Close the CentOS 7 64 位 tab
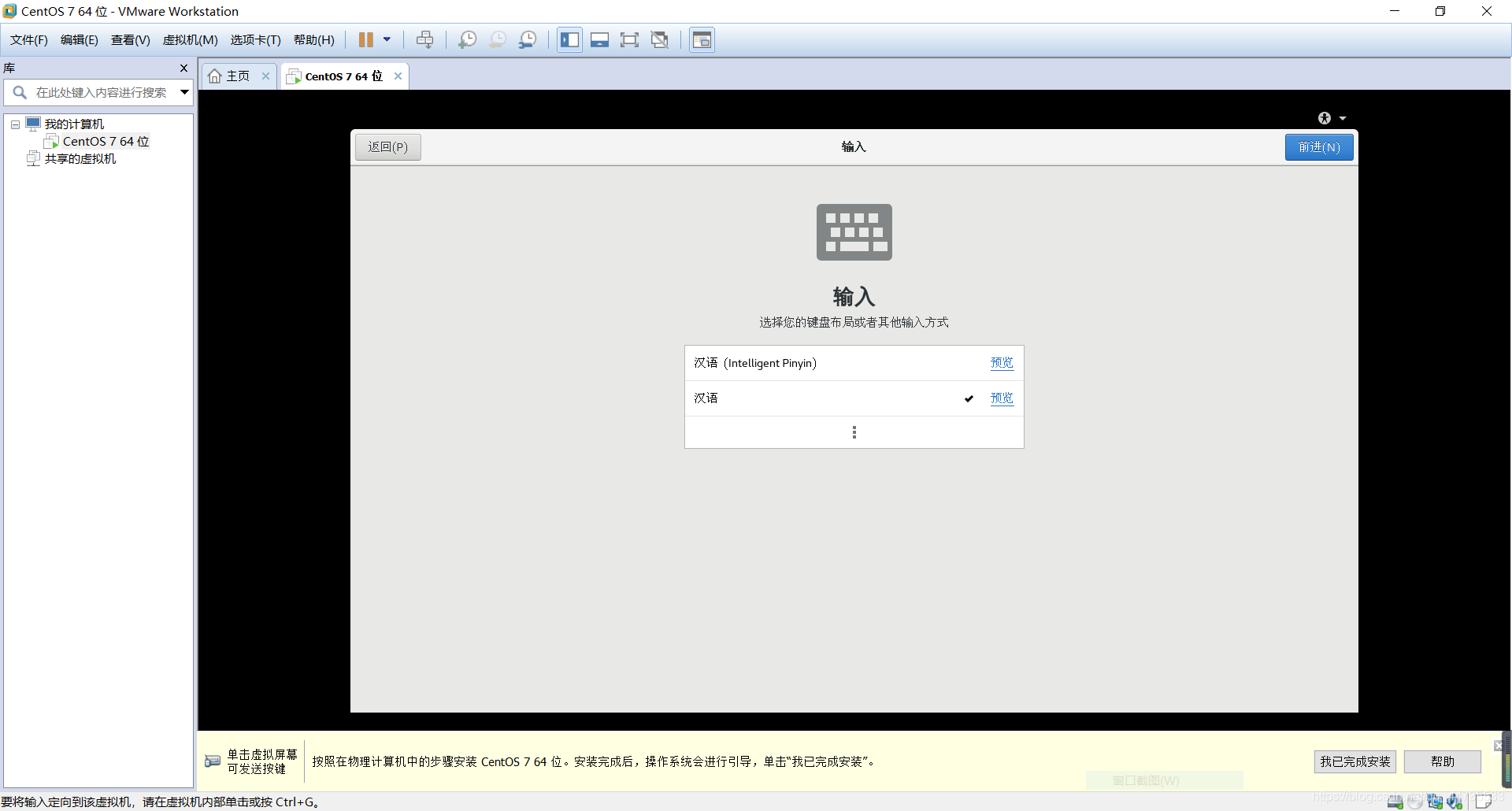Viewport: 1512px width, 811px height. (398, 76)
